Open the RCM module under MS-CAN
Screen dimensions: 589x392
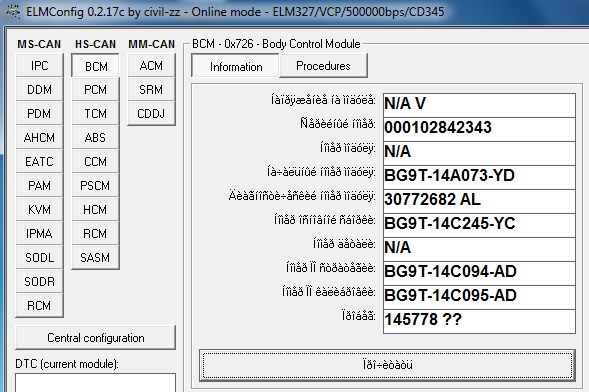pos(39,306)
